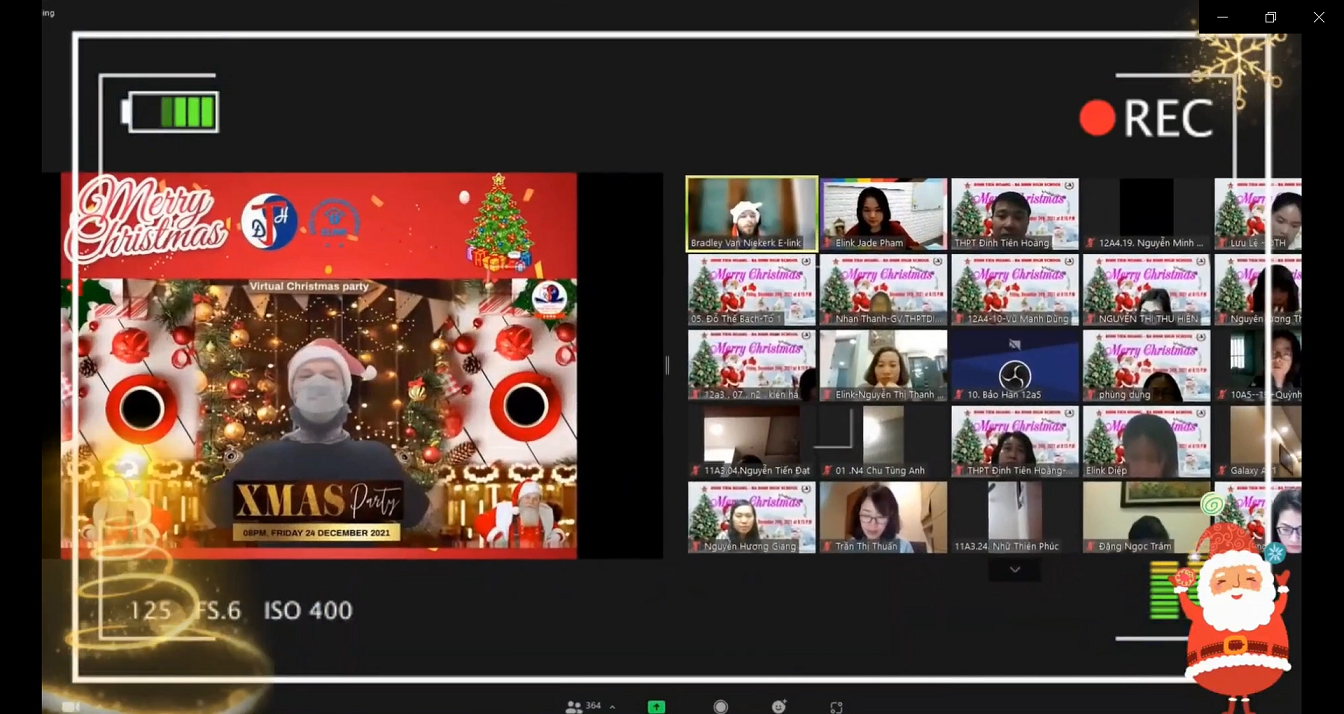Toggle the meeting Record button

tap(720, 706)
